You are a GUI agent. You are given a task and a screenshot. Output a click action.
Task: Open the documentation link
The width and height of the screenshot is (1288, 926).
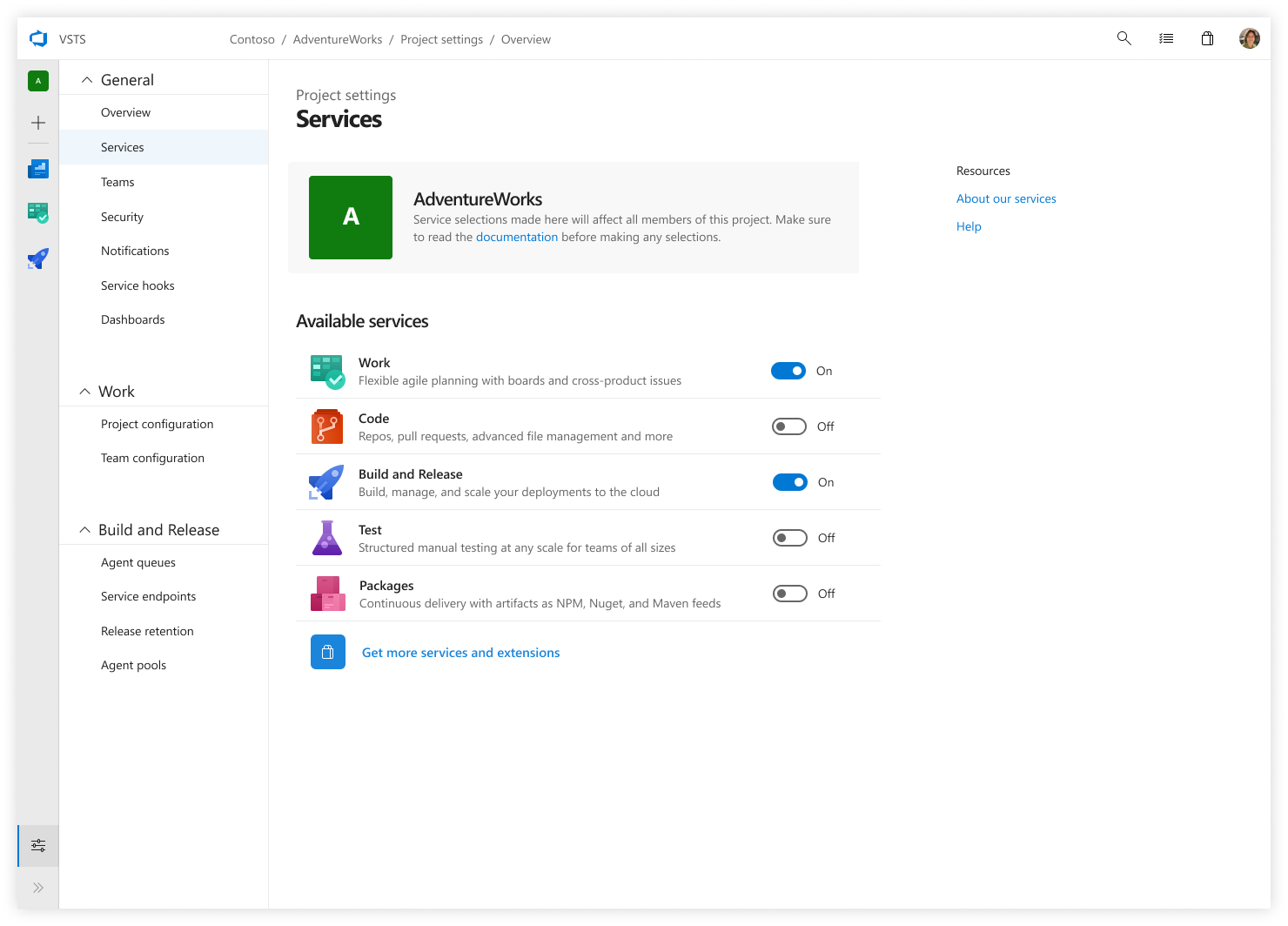[517, 237]
